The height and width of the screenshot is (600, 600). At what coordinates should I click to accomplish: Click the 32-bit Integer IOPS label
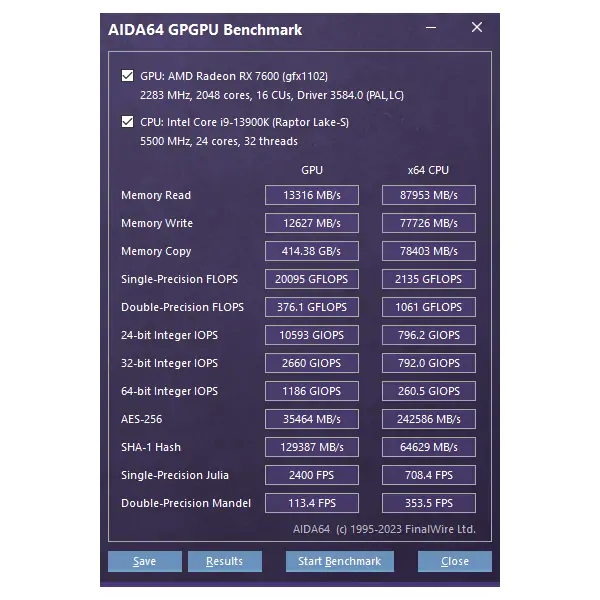pos(170,363)
